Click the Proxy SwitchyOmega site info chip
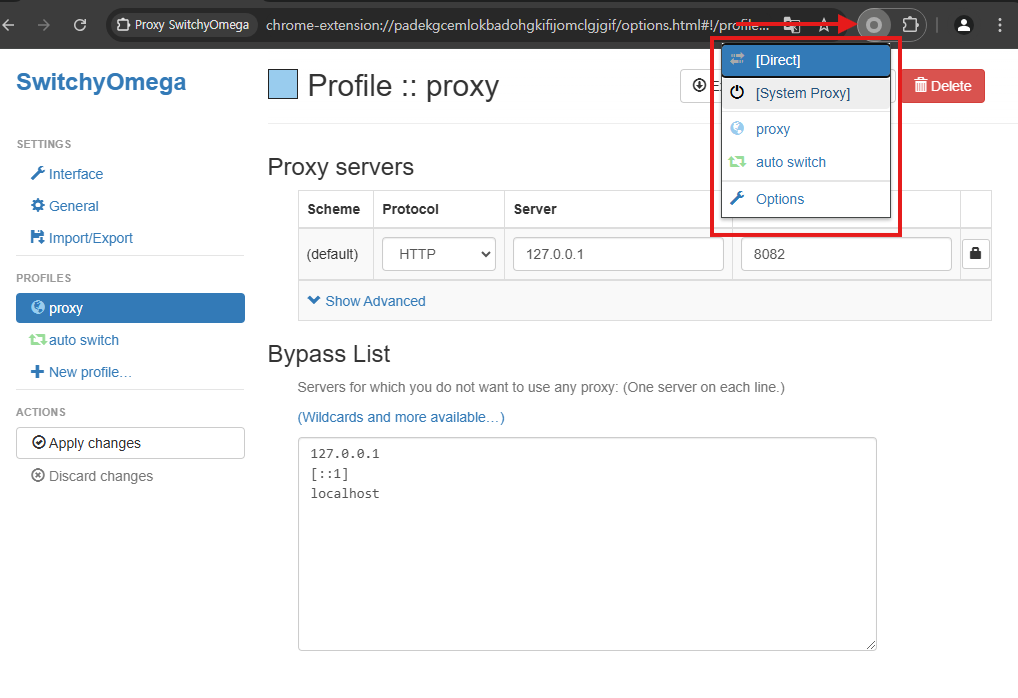This screenshot has width=1018, height=698. (x=183, y=25)
